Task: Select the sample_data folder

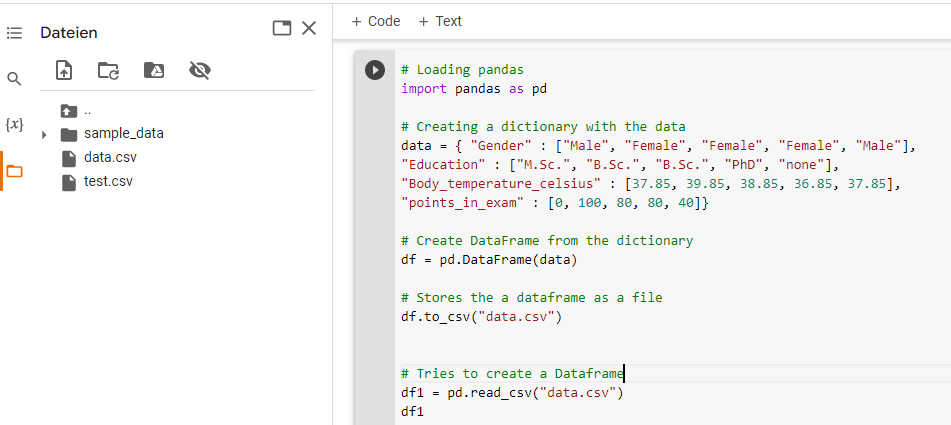Action: pos(124,133)
